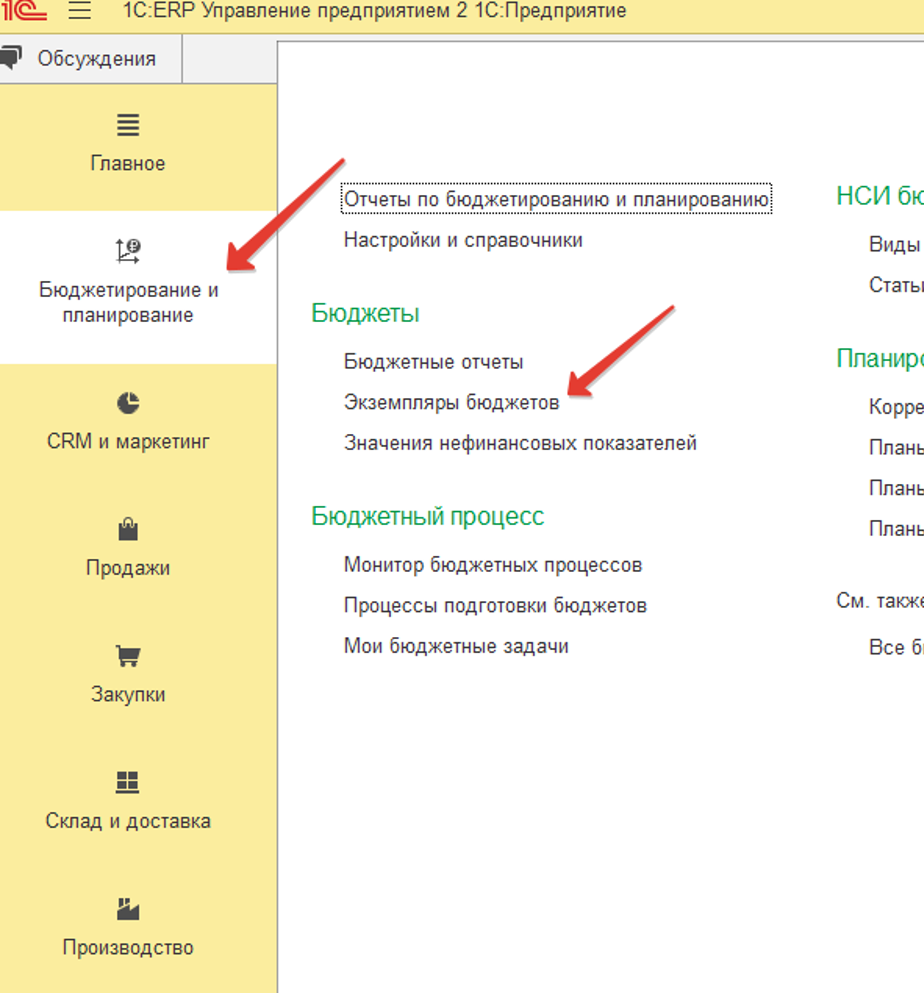924x993 pixels.
Task: Select Бюджетирование и планирование section label
Action: pyautogui.click(x=129, y=302)
